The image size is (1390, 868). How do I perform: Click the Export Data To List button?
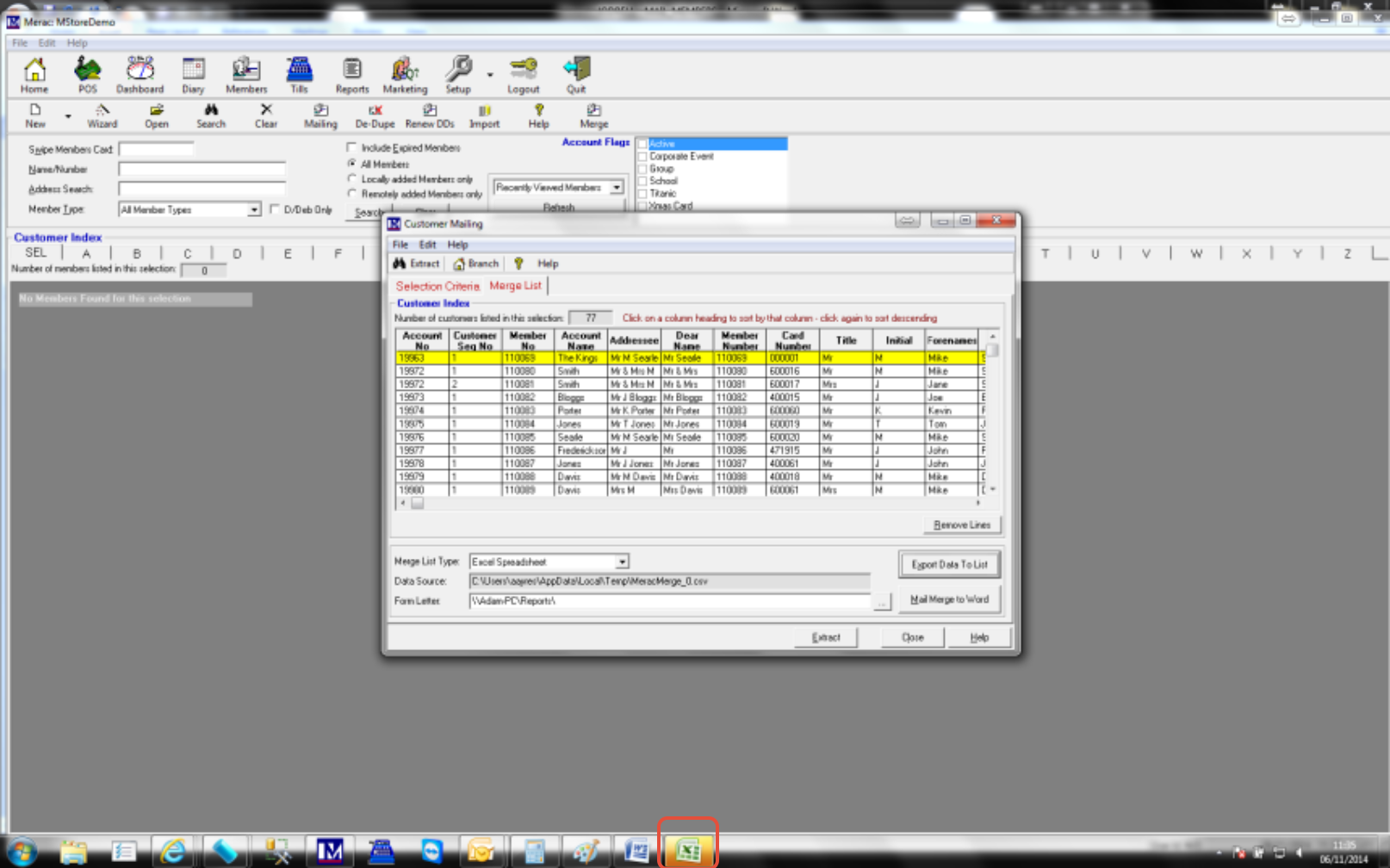click(949, 565)
